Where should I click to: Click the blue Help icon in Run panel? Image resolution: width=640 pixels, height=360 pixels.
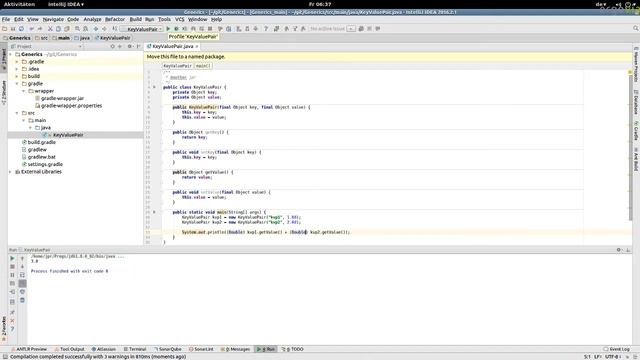pos(12,329)
